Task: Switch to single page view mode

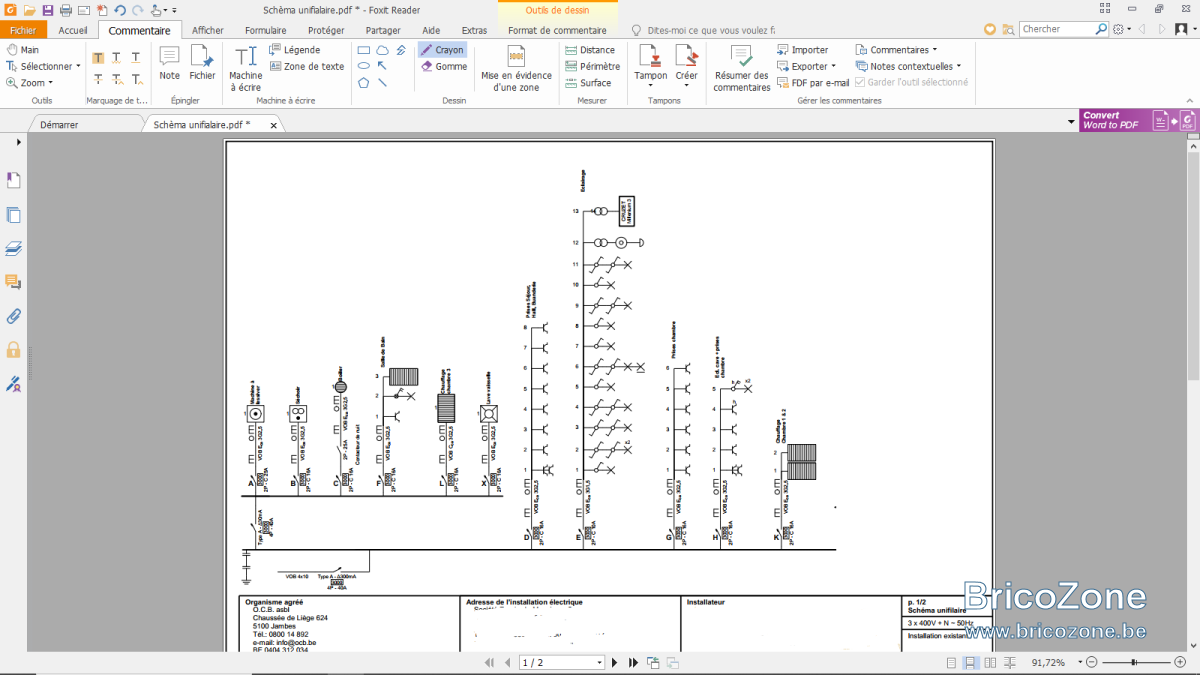Action: pos(951,663)
